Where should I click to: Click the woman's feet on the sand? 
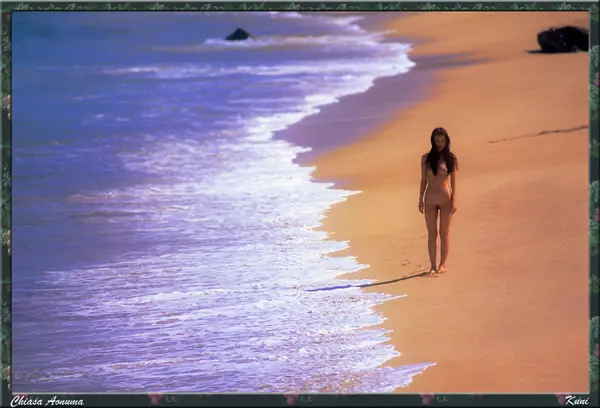tap(437, 270)
